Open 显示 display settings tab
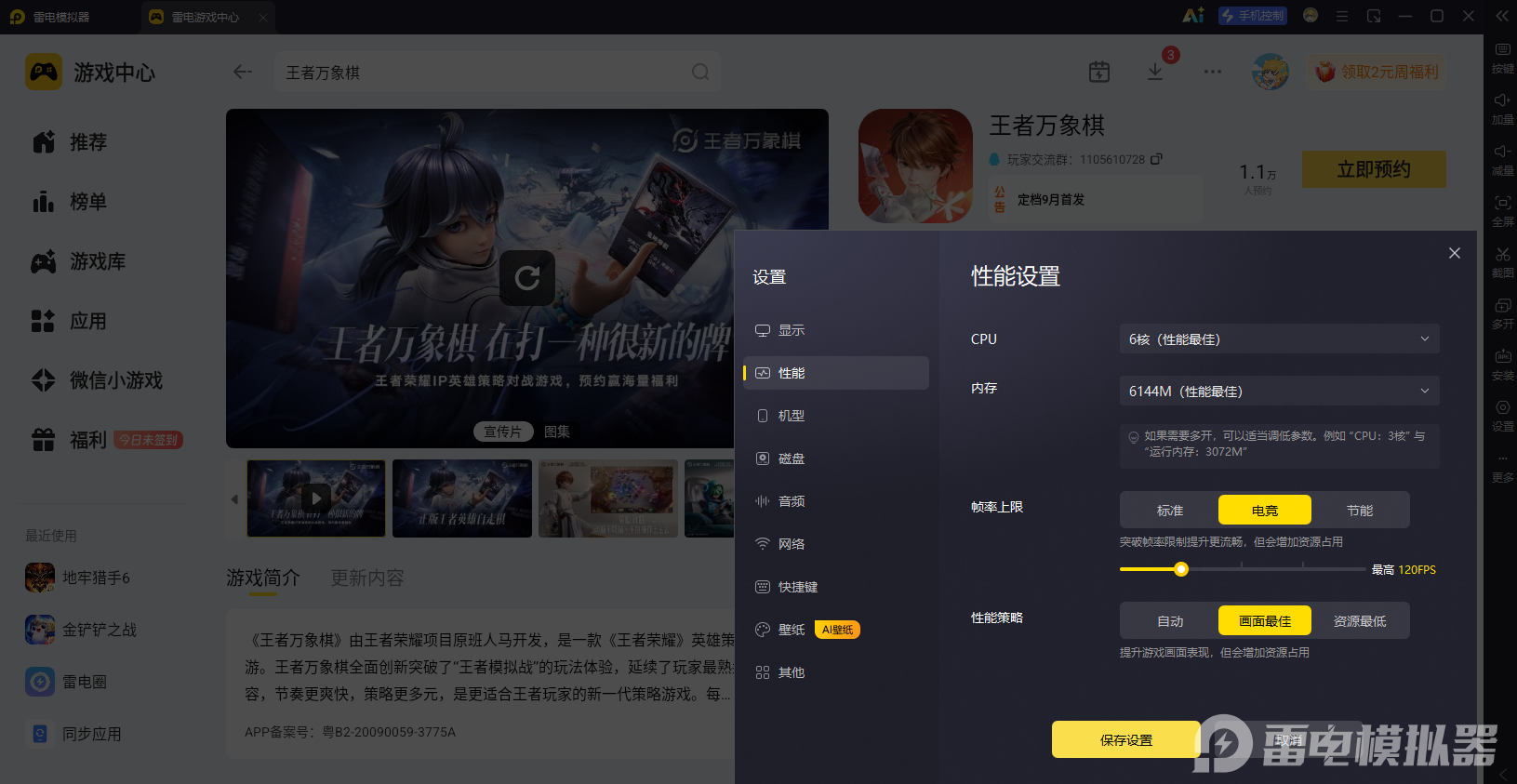 [x=836, y=330]
